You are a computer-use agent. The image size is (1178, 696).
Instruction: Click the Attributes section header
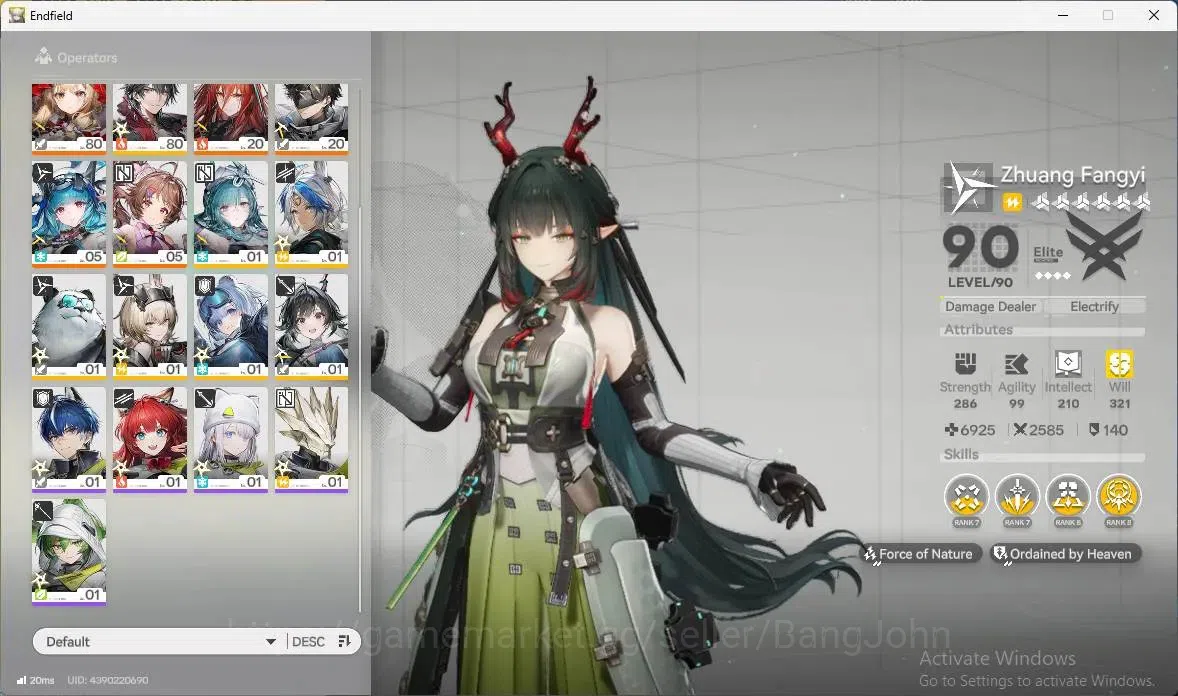click(x=979, y=329)
